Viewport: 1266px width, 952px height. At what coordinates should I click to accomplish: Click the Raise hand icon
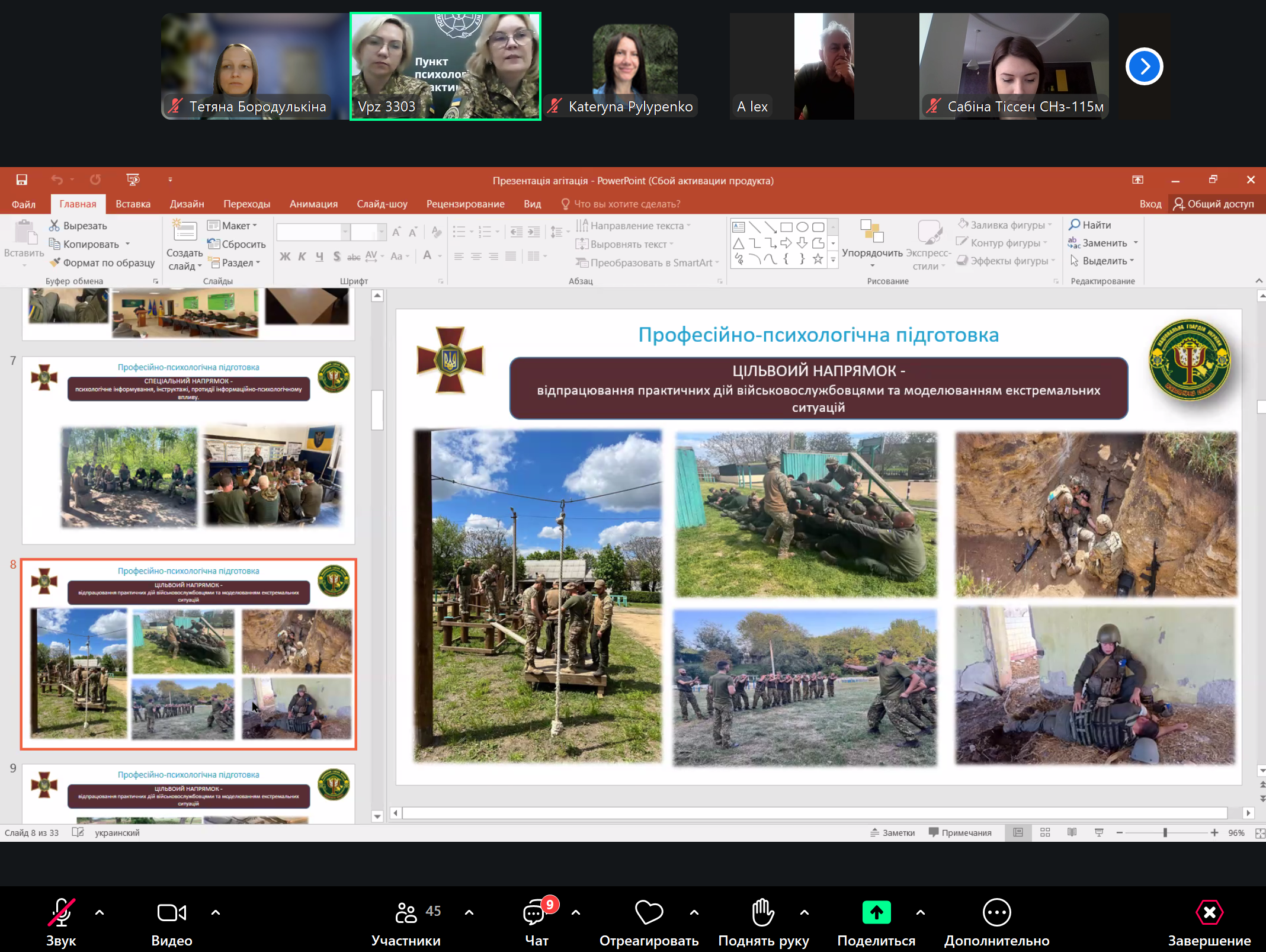pos(762,912)
